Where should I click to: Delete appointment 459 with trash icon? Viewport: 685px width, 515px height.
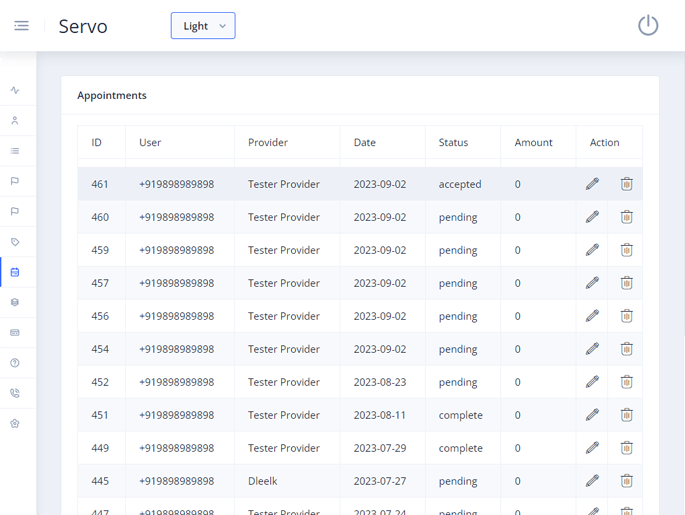coord(626,250)
